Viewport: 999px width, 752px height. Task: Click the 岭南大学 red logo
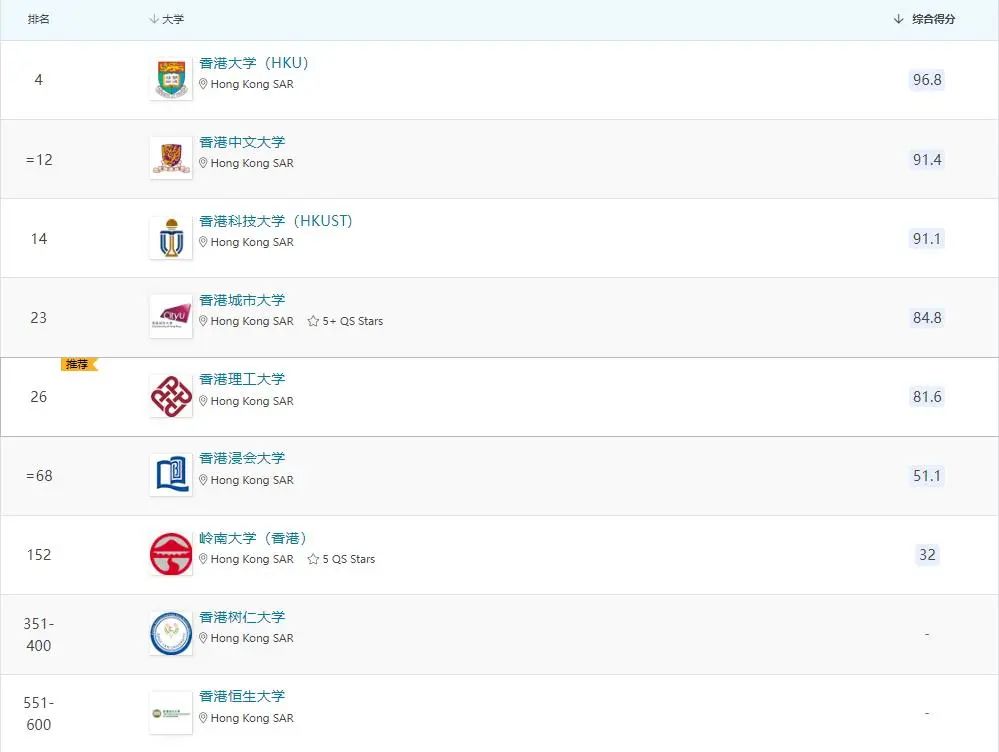170,554
